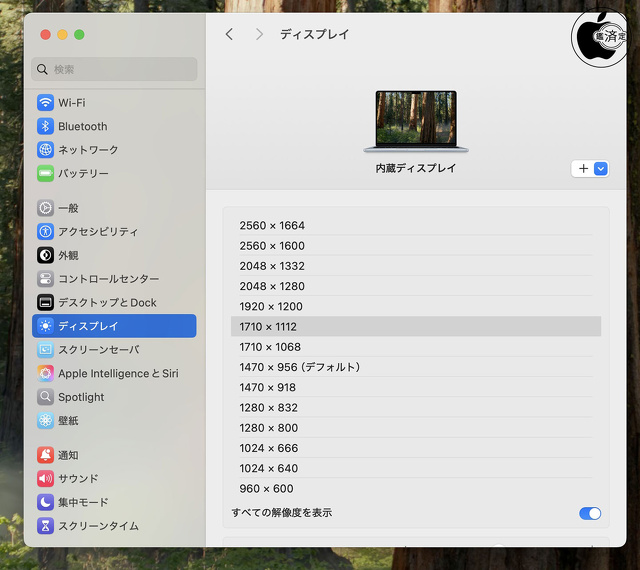Go back with the left chevron
The image size is (640, 570).
(x=229, y=34)
